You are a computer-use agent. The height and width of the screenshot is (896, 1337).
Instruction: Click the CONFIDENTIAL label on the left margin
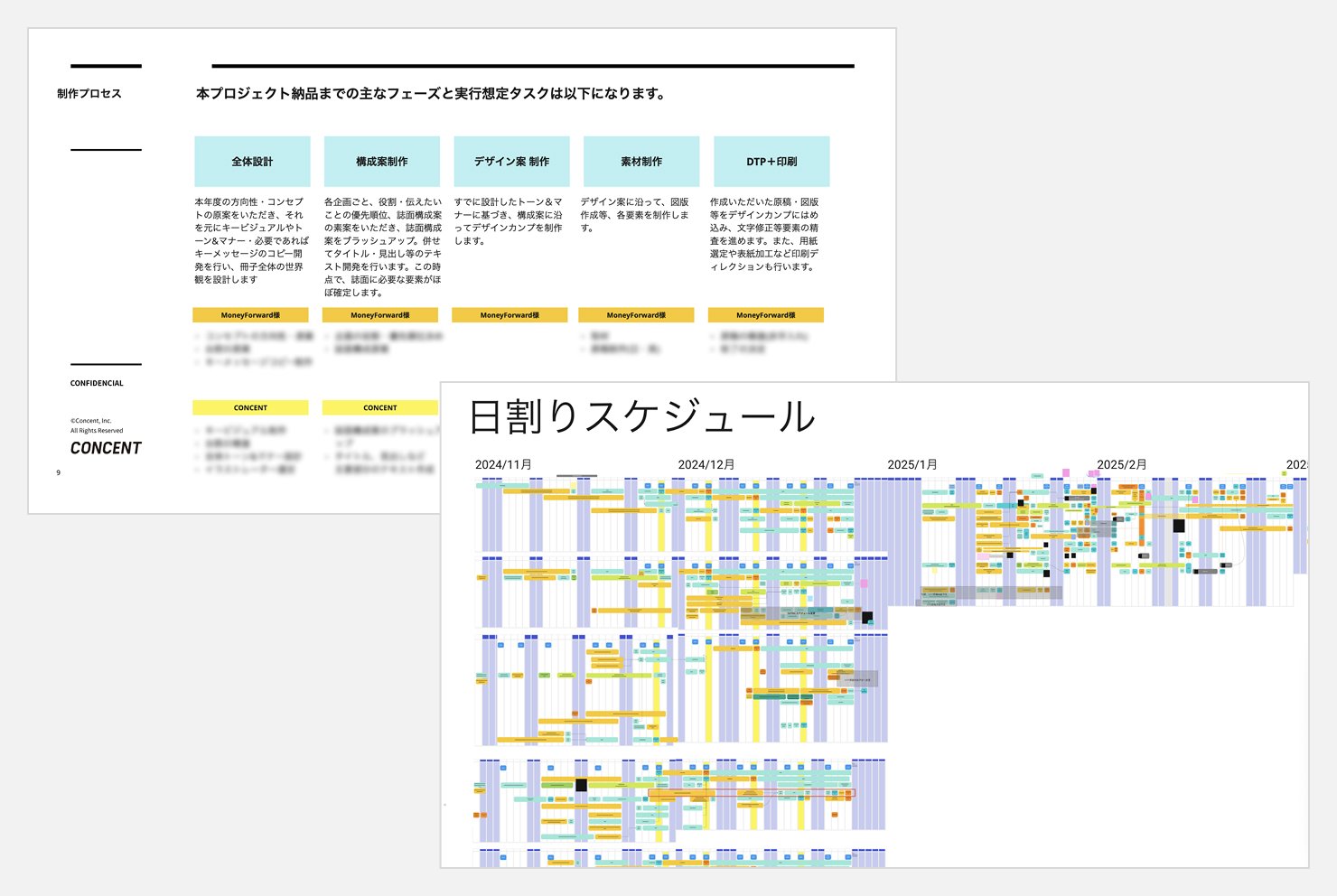click(96, 383)
